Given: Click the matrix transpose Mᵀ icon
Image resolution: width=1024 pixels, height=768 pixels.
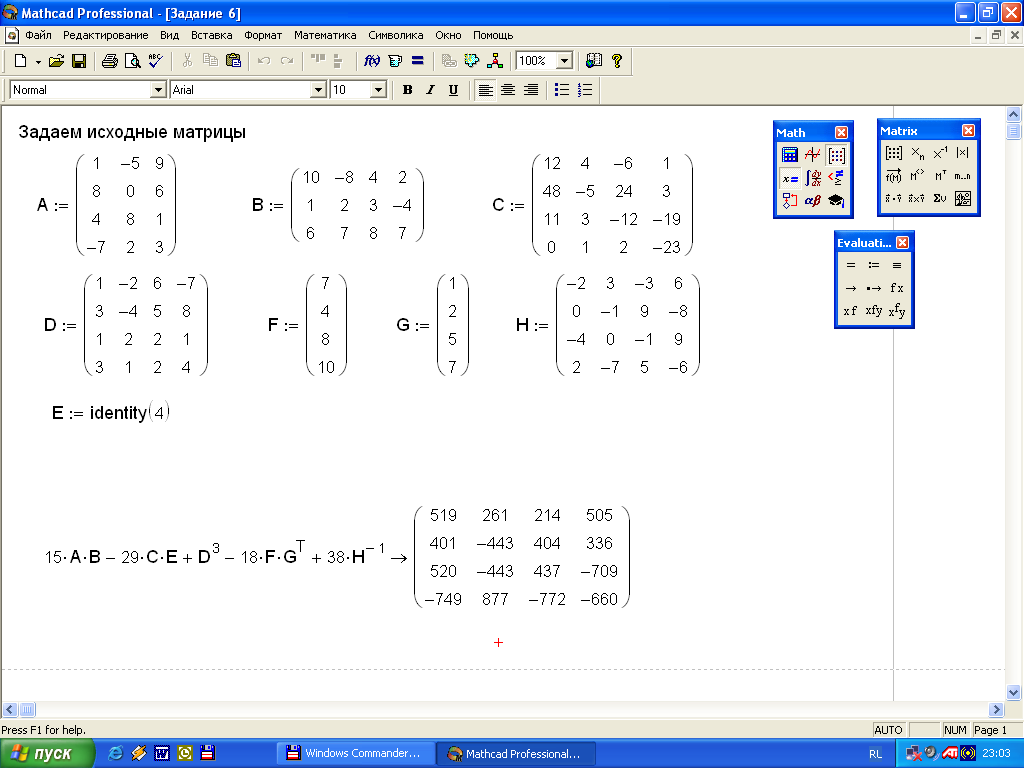Looking at the screenshot, I should 940,176.
